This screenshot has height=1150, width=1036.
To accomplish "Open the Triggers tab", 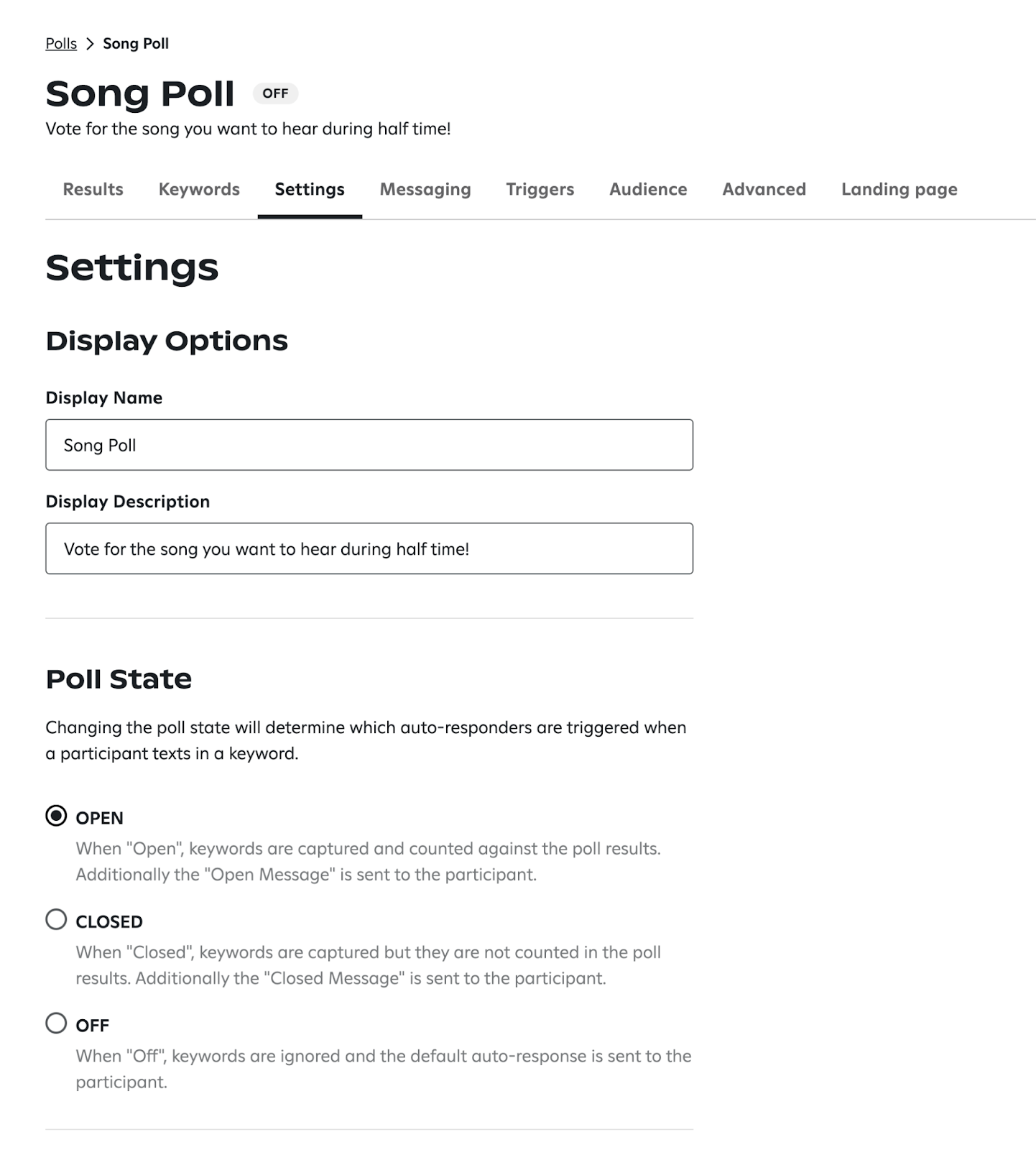I will tap(540, 189).
